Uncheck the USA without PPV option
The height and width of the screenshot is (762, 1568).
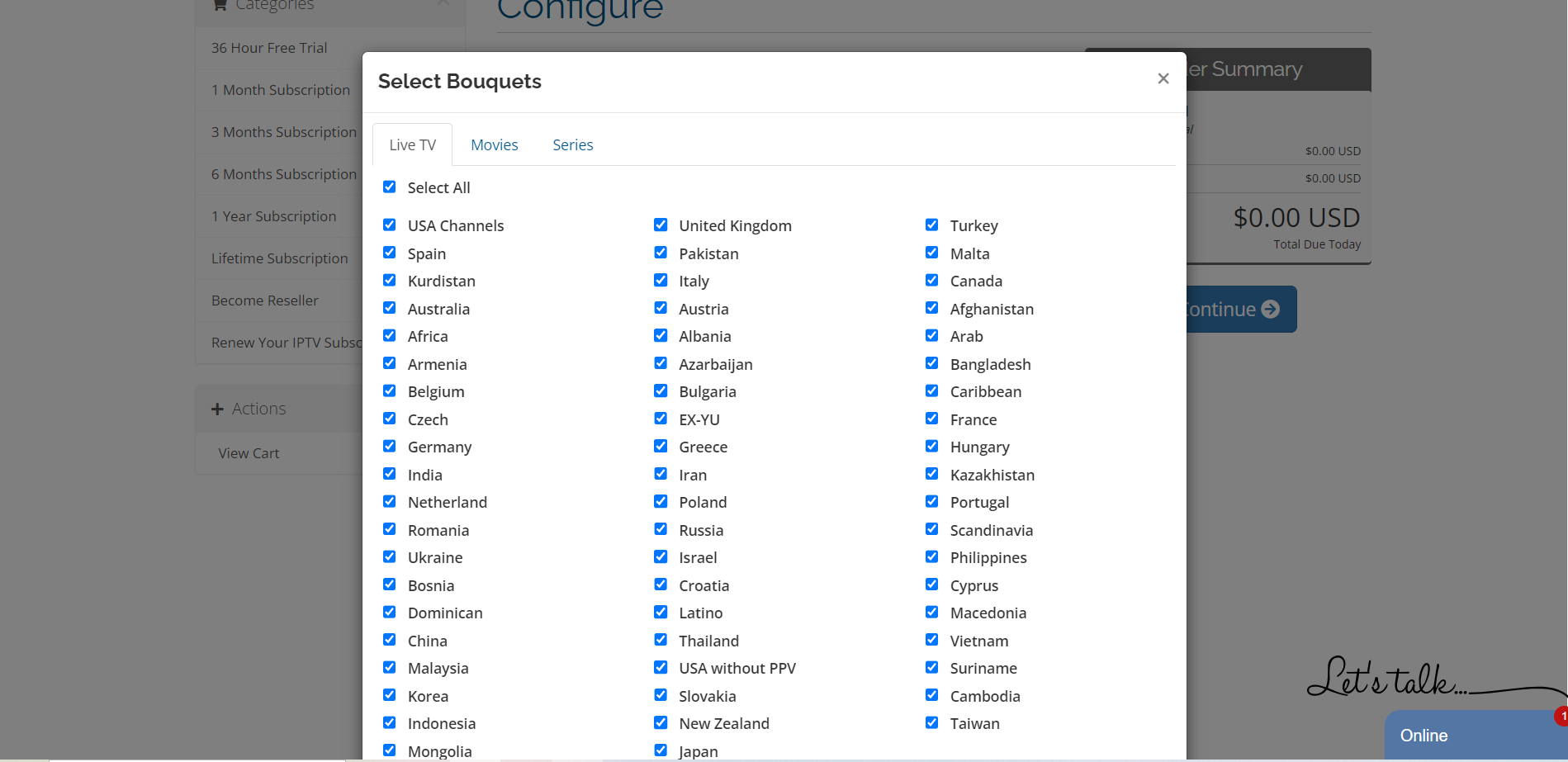coord(661,667)
